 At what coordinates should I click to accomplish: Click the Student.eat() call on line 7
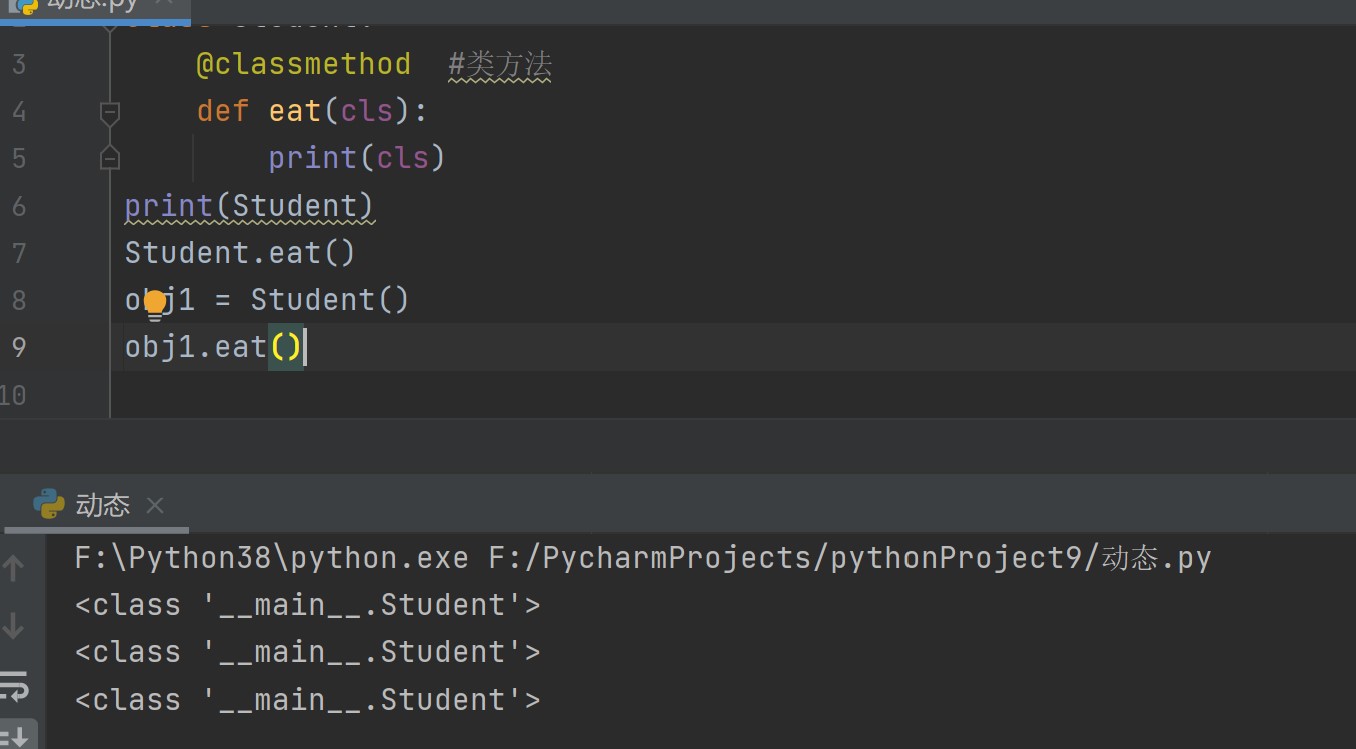click(x=239, y=253)
